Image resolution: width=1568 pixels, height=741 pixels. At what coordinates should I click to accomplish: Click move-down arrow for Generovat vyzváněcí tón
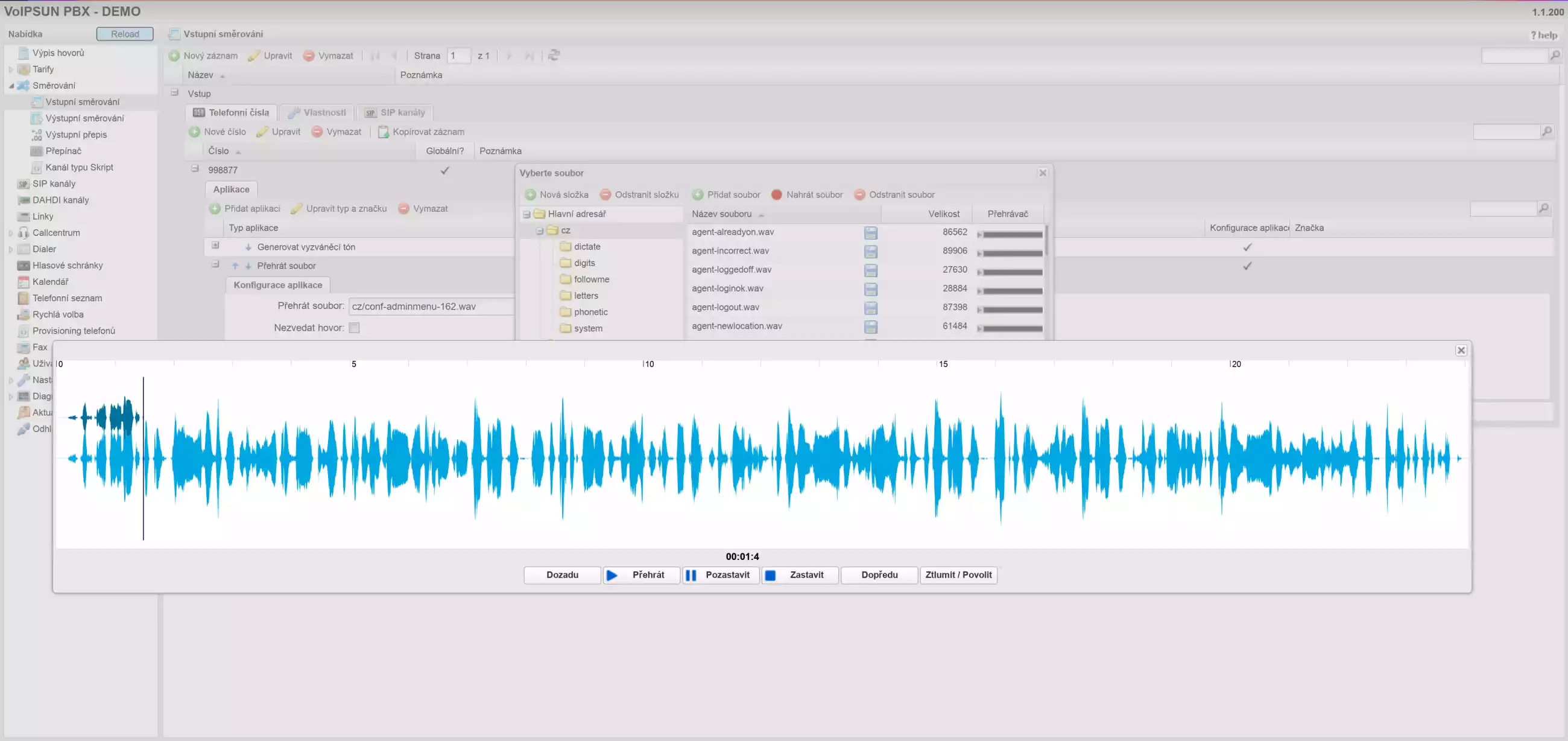click(248, 247)
